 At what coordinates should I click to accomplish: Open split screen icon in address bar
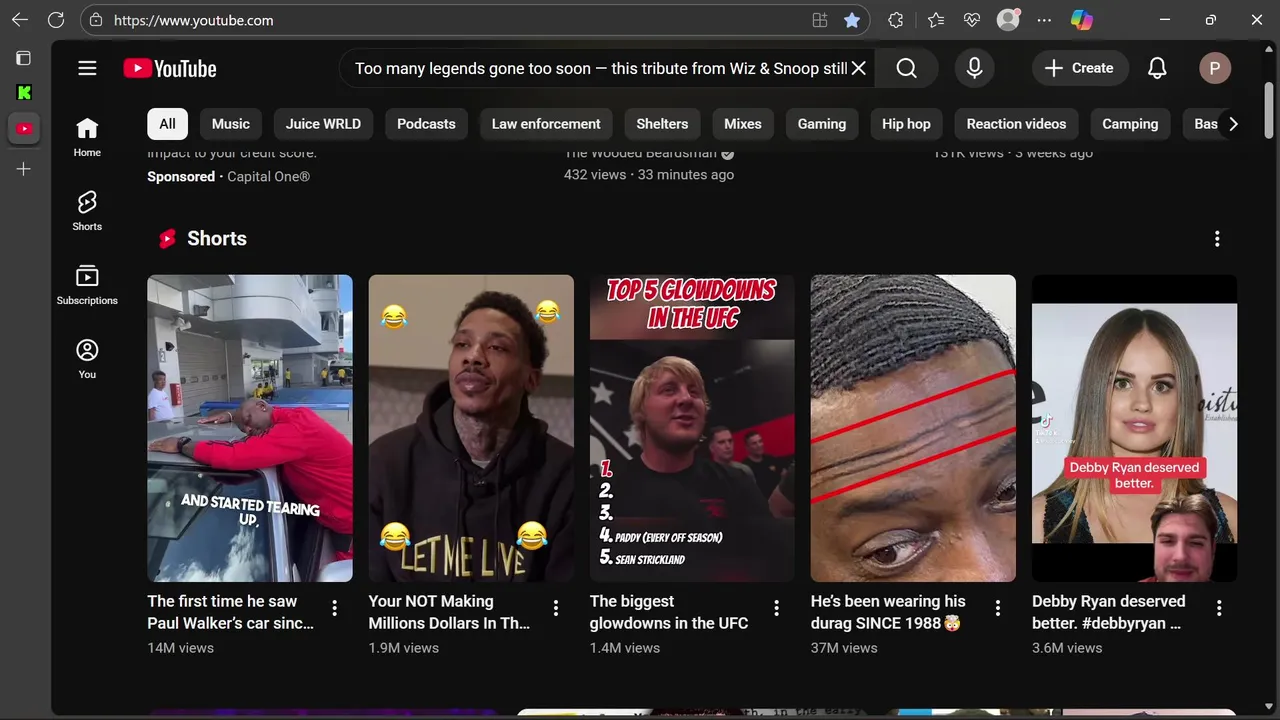(819, 20)
